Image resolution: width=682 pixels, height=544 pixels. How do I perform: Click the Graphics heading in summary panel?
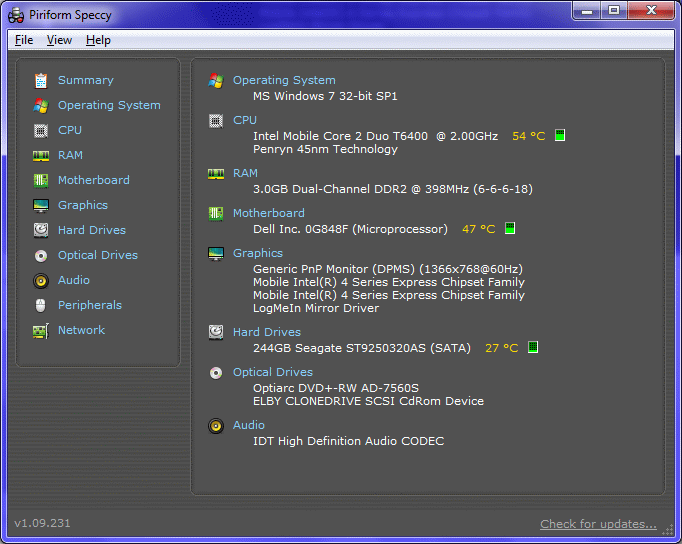[258, 254]
